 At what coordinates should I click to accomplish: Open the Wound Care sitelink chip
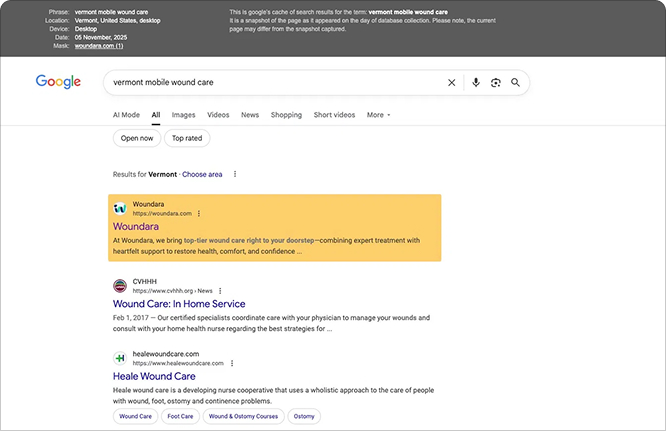point(135,416)
